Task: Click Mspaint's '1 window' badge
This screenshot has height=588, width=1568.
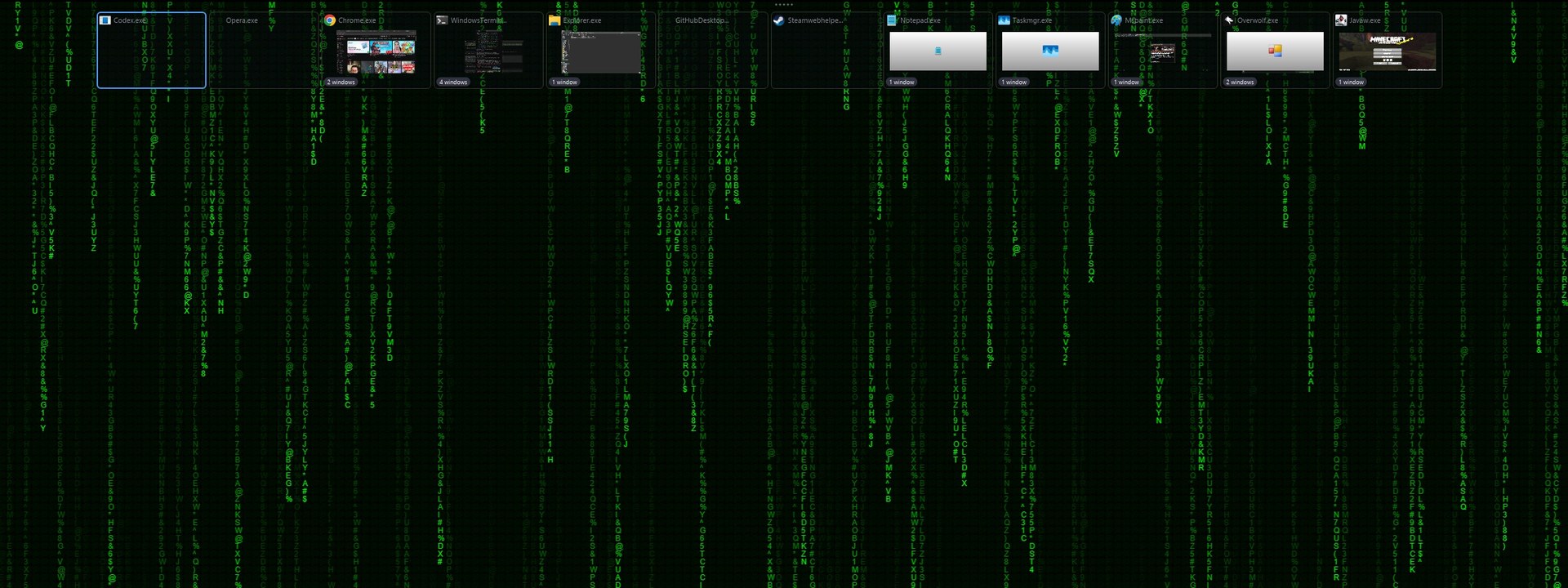Action: tap(1127, 82)
